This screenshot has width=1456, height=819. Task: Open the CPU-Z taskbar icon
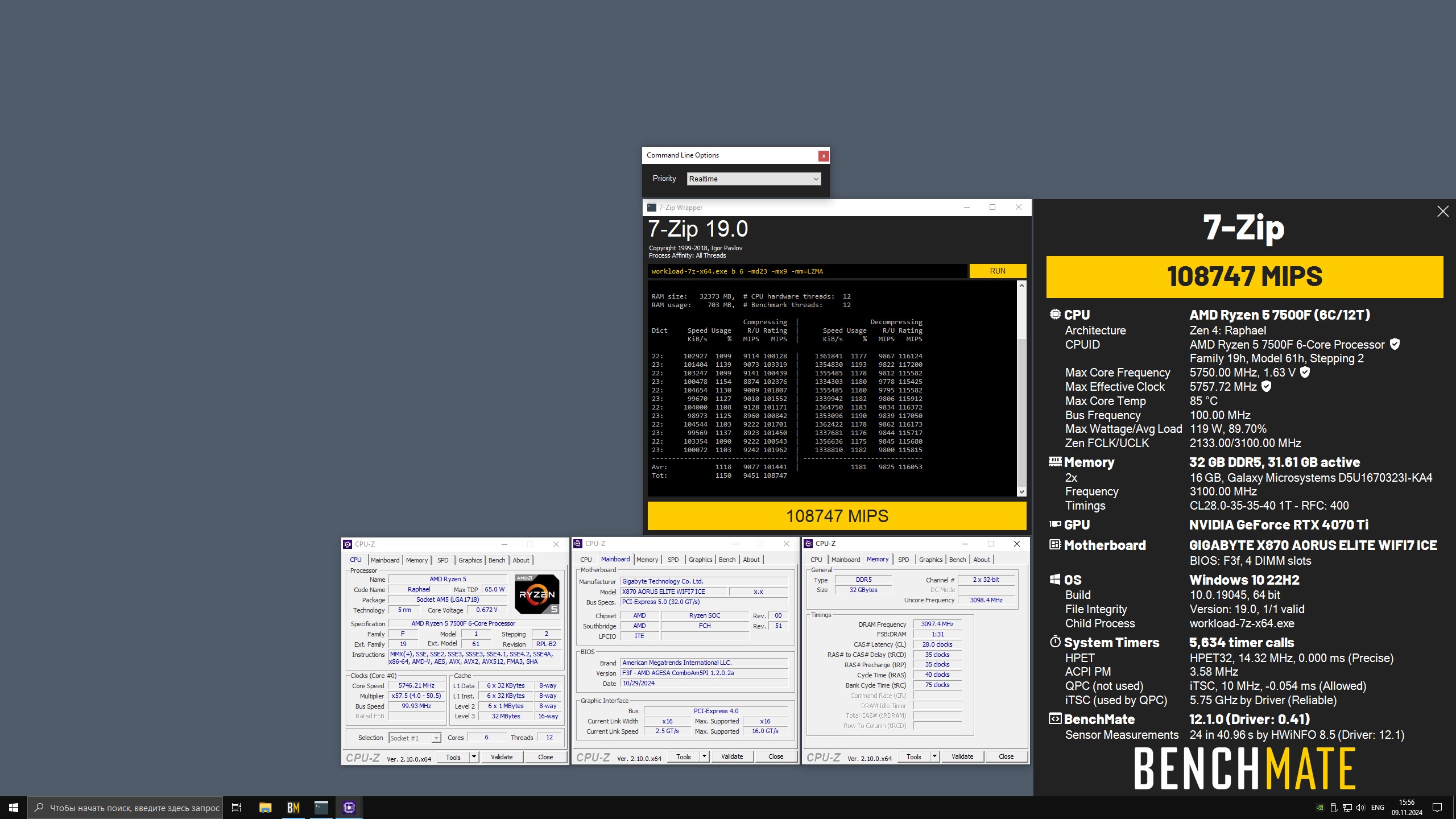click(349, 808)
